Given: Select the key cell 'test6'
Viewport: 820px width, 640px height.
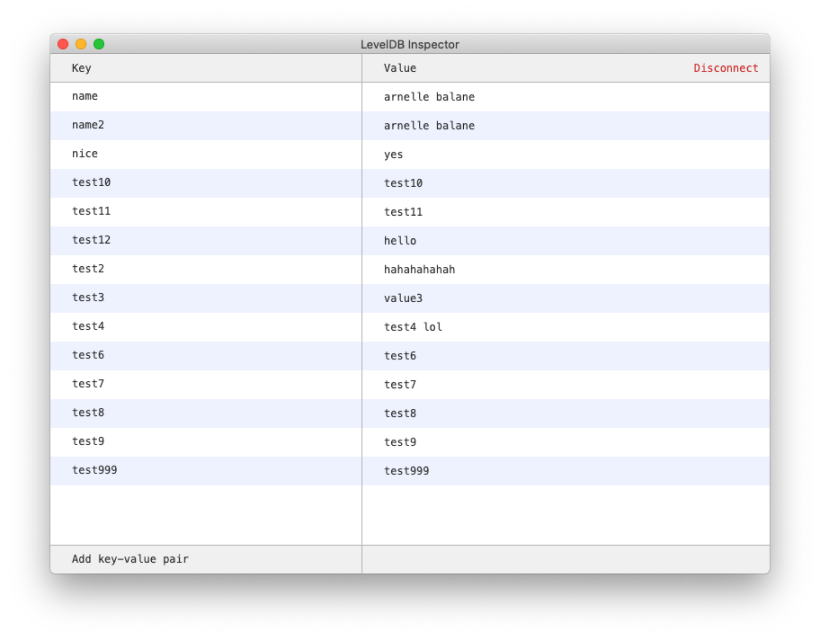Looking at the screenshot, I should coord(206,355).
